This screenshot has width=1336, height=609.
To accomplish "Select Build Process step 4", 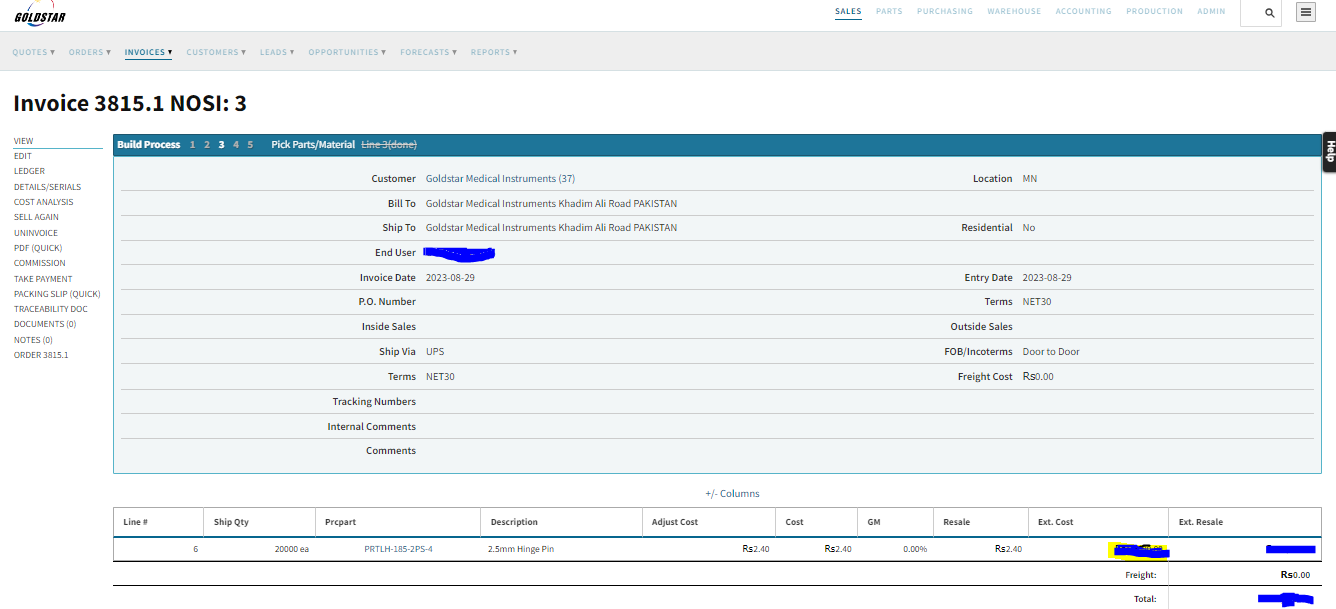I will (236, 145).
